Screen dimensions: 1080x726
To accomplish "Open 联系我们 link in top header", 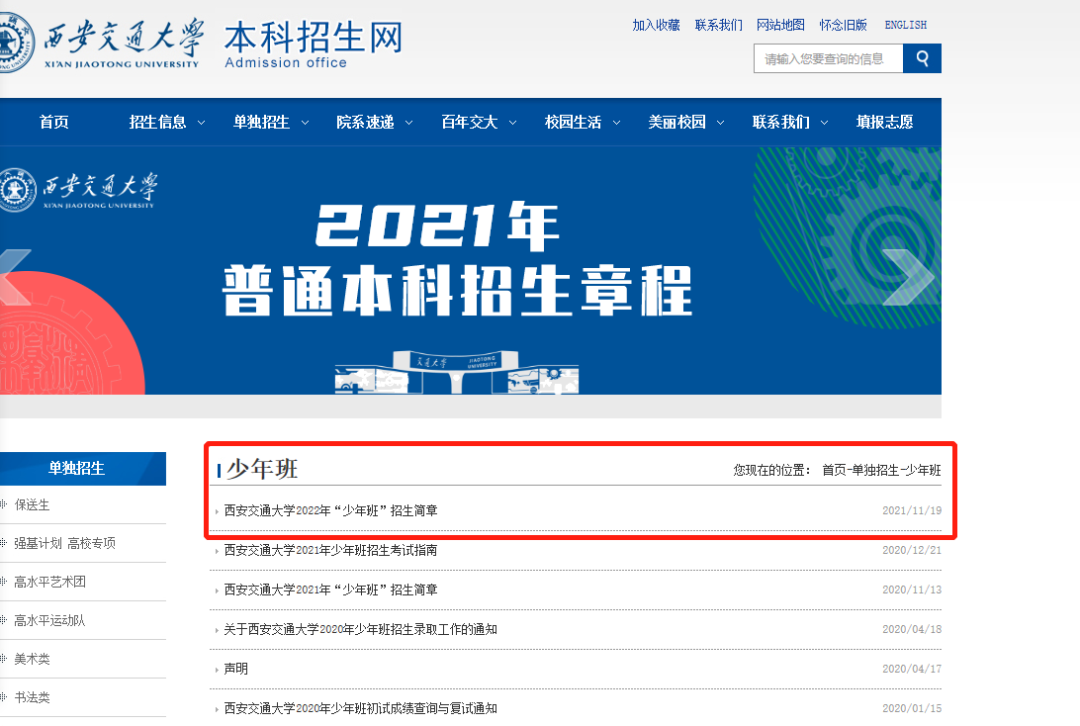I will point(718,25).
